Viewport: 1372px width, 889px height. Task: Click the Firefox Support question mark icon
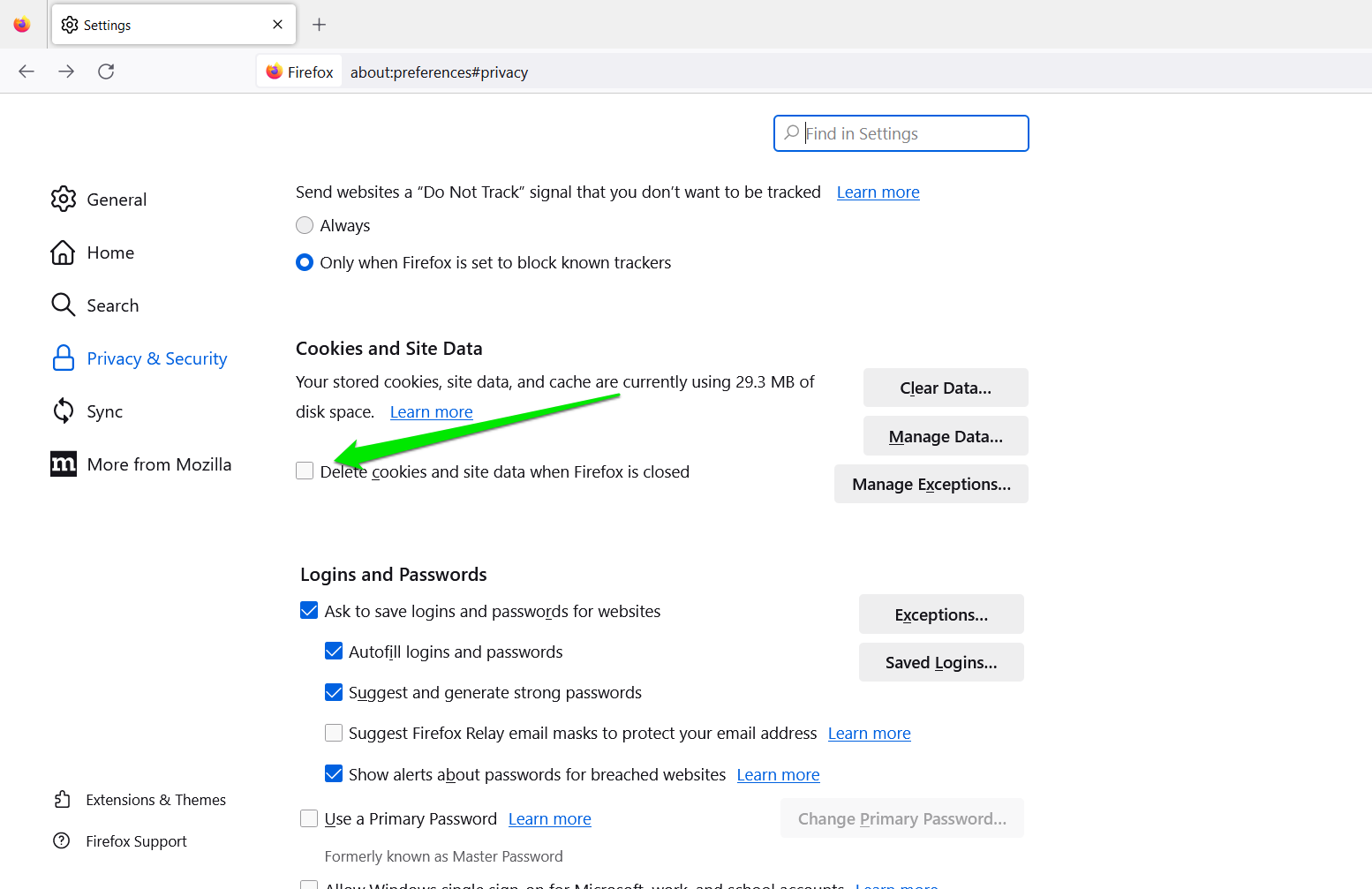coord(62,840)
